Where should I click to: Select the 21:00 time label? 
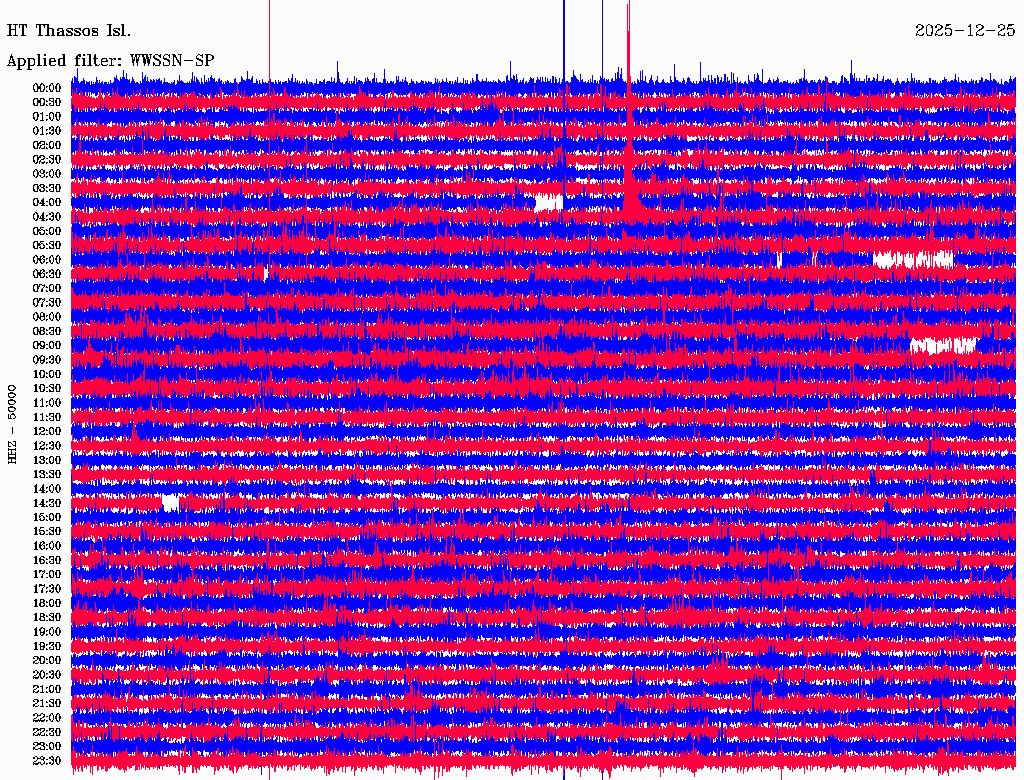click(x=47, y=689)
